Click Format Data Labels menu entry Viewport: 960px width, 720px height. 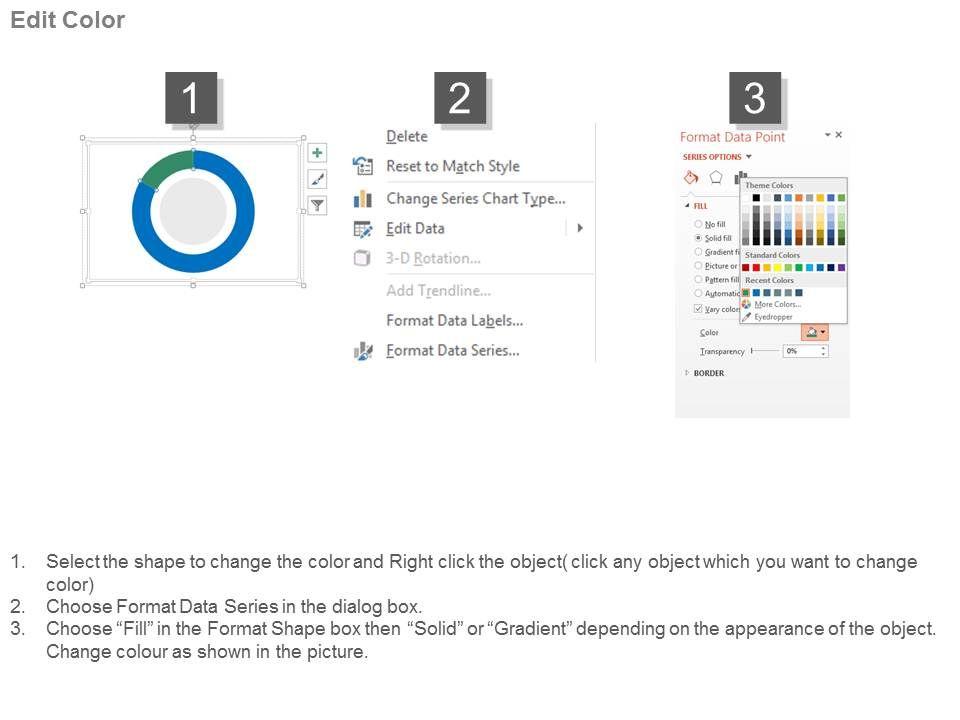click(454, 321)
